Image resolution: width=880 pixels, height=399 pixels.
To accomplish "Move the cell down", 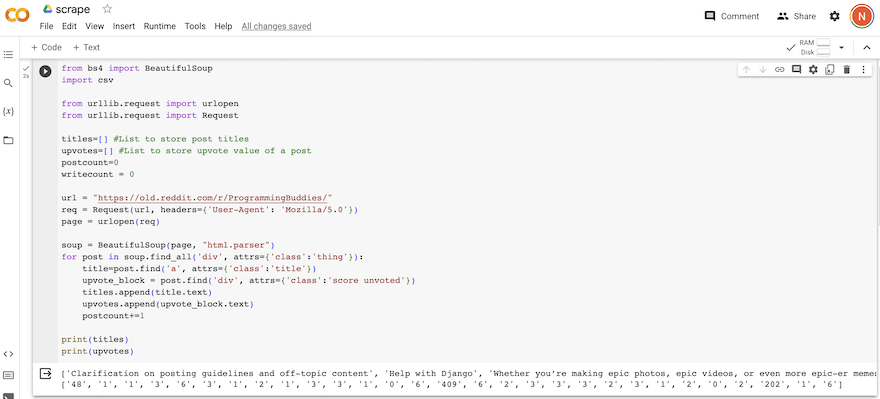I will pyautogui.click(x=763, y=70).
